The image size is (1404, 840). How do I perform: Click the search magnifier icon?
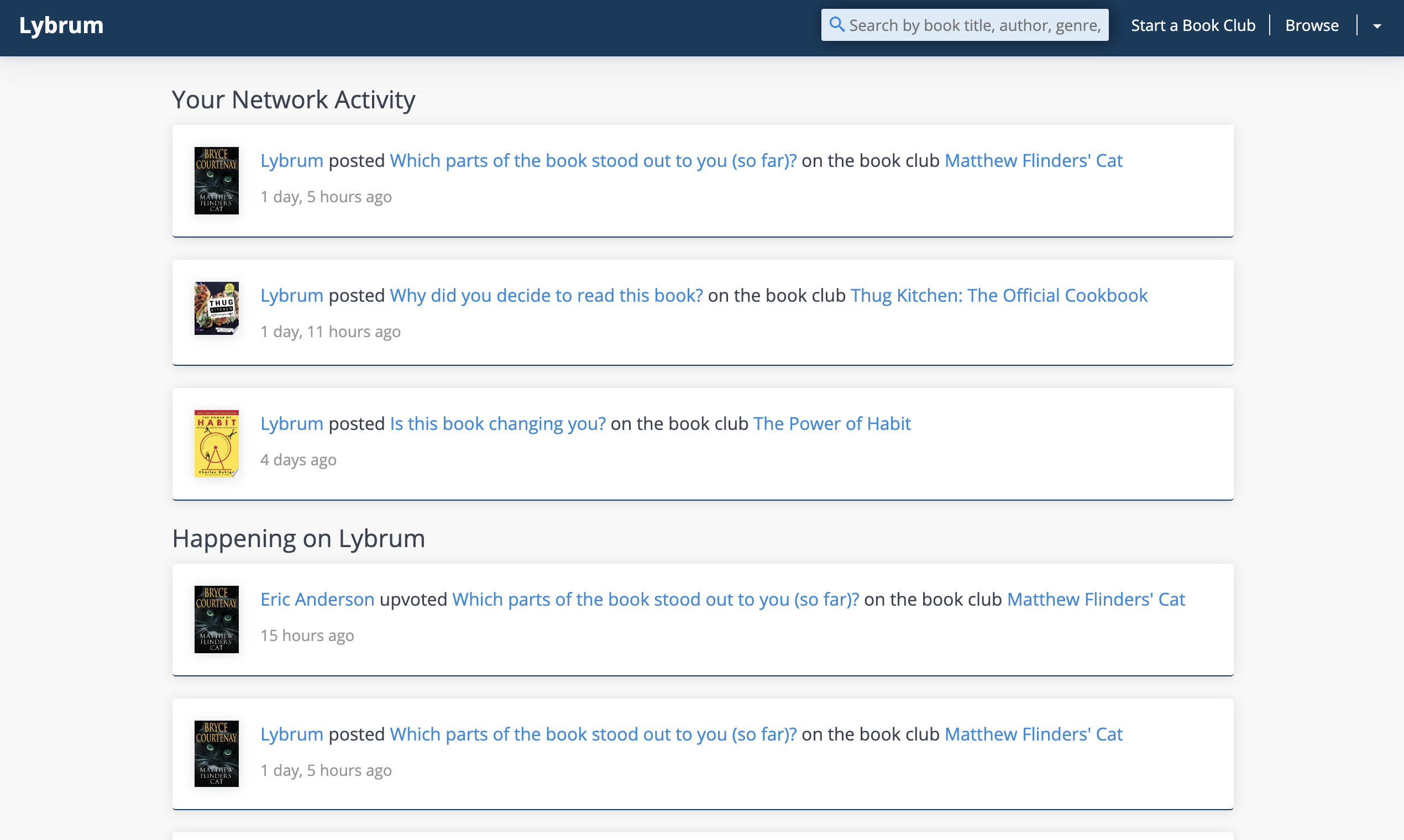pyautogui.click(x=836, y=25)
